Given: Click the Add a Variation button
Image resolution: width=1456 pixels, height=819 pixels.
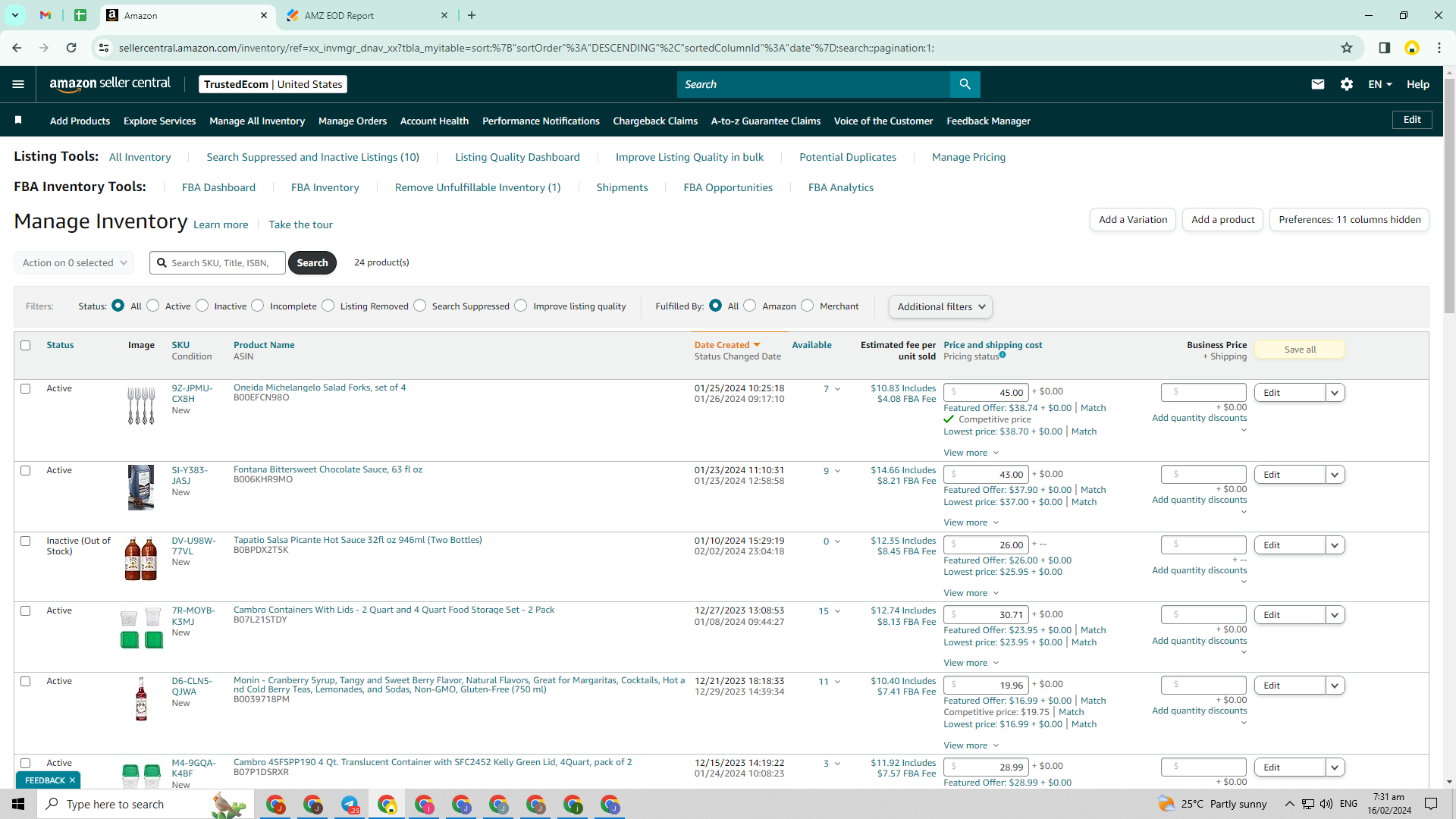Looking at the screenshot, I should pos(1133,219).
